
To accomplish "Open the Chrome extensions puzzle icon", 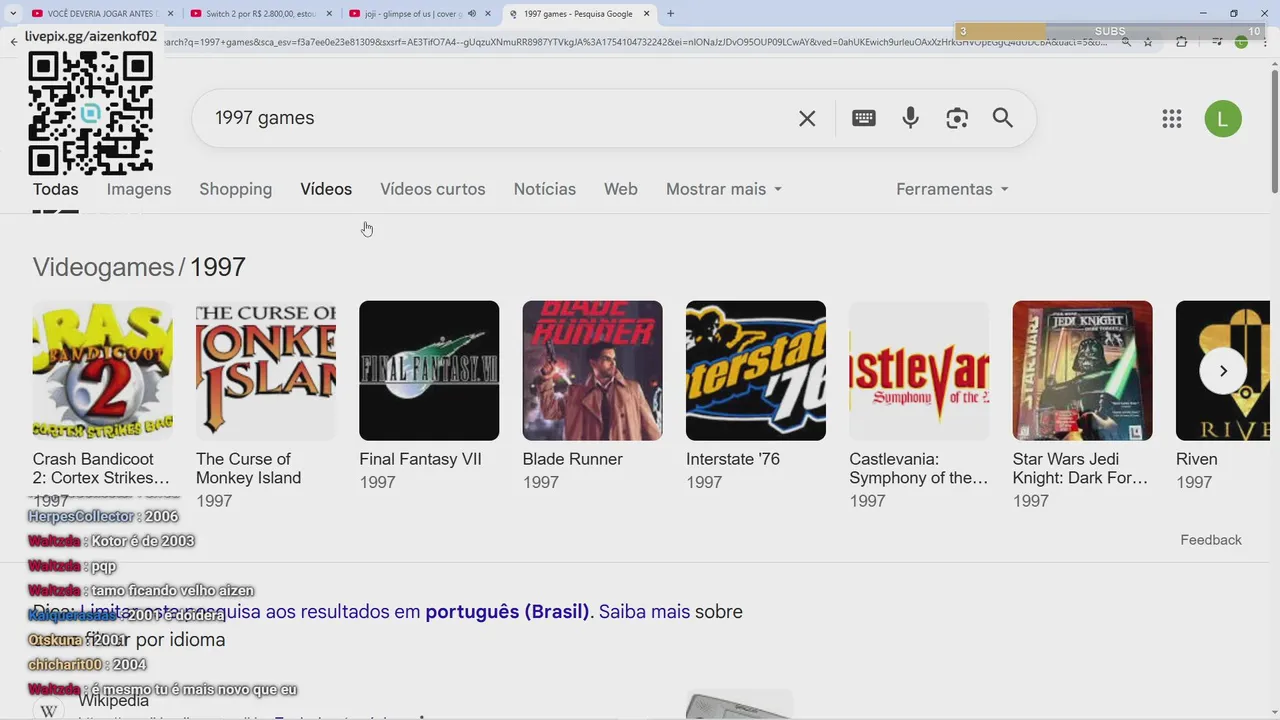I will pos(1182,42).
